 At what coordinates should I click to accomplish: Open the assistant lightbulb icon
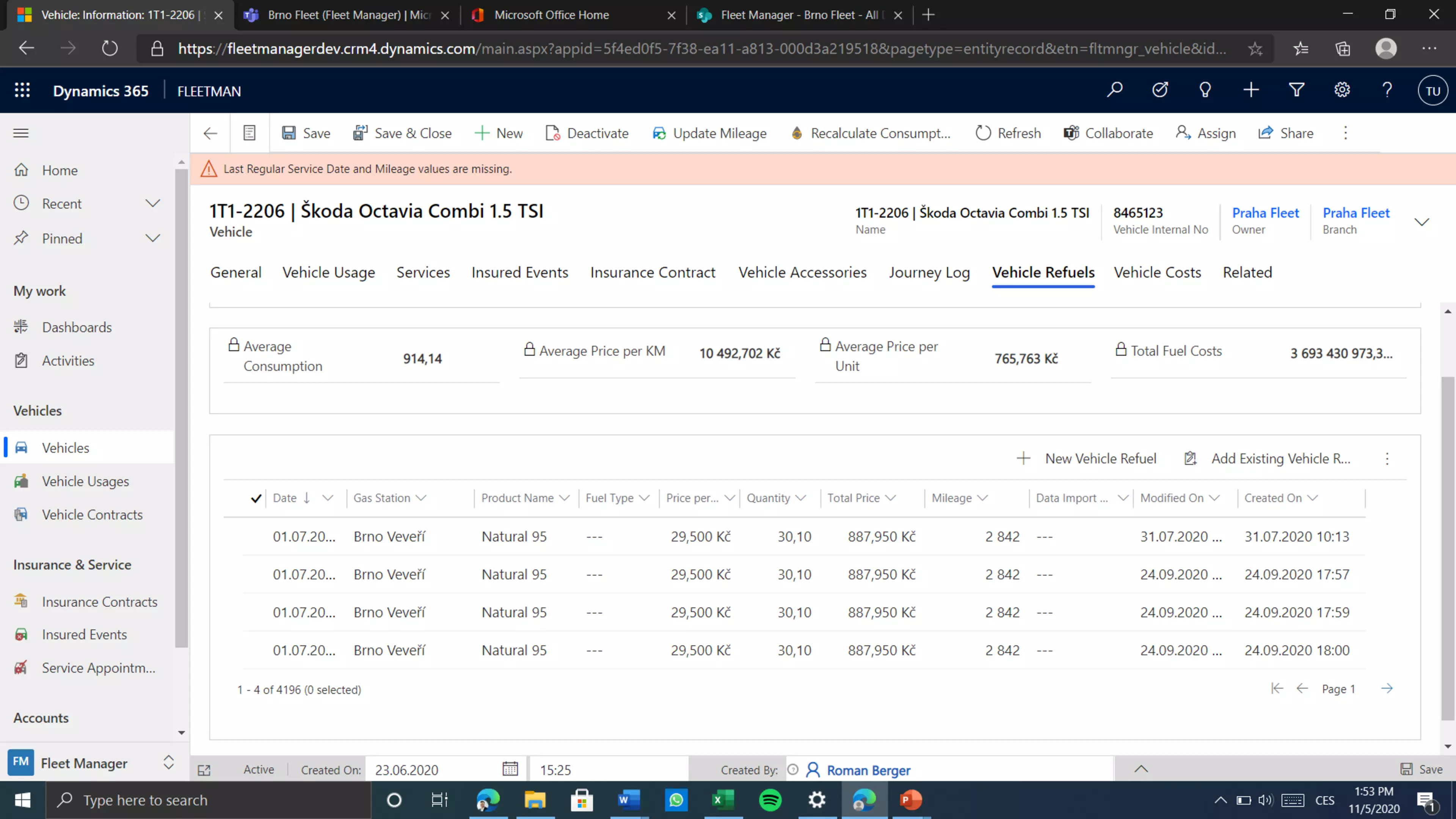(1205, 91)
